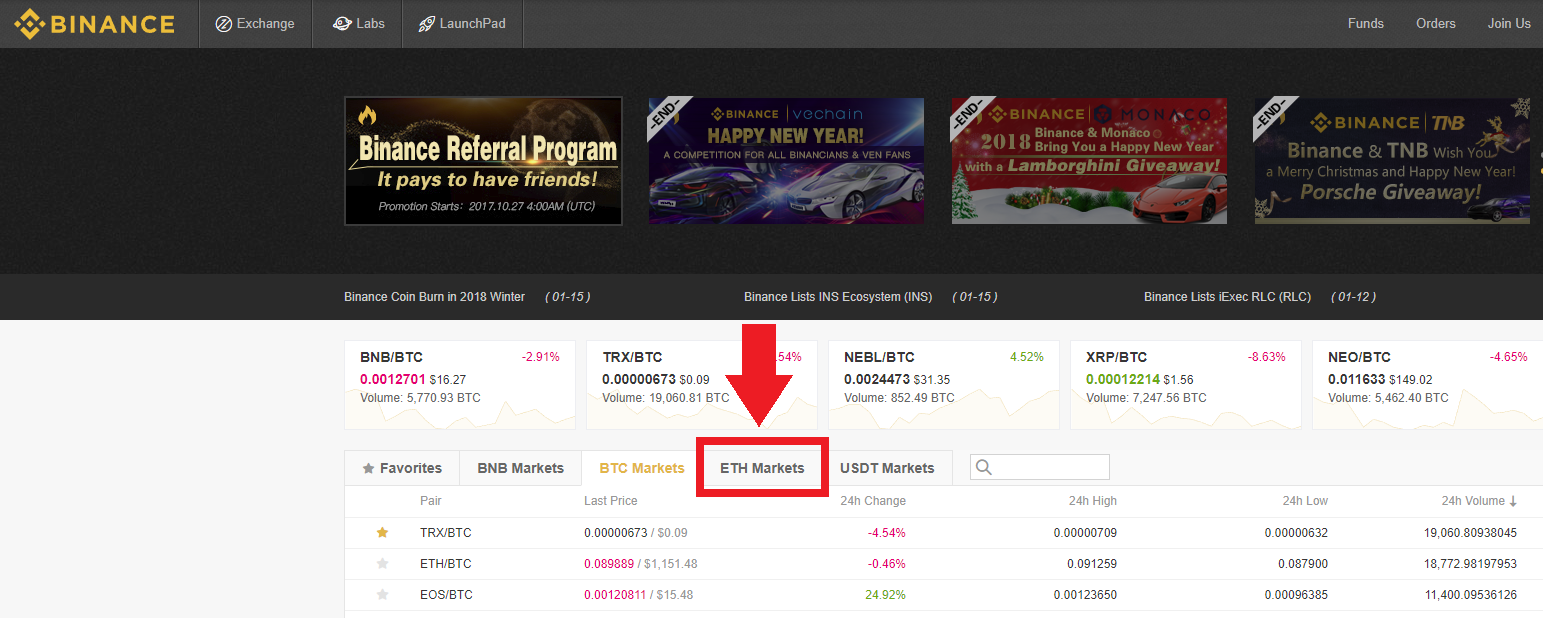Image resolution: width=1543 pixels, height=618 pixels.
Task: Click the TRX/BTC volume 19,060.80938045
Action: pyautogui.click(x=1470, y=533)
